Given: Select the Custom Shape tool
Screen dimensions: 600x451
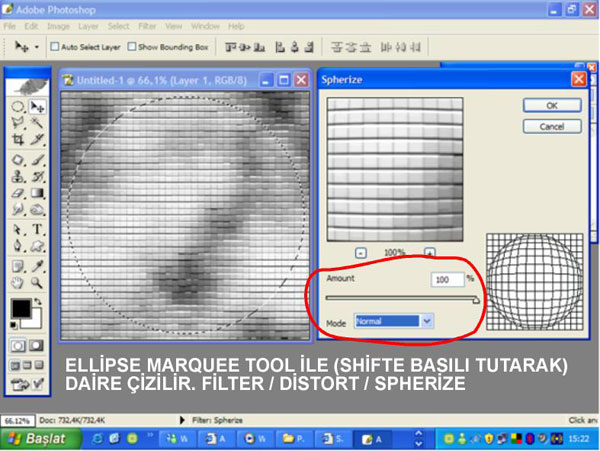Looking at the screenshot, I should click(37, 246).
